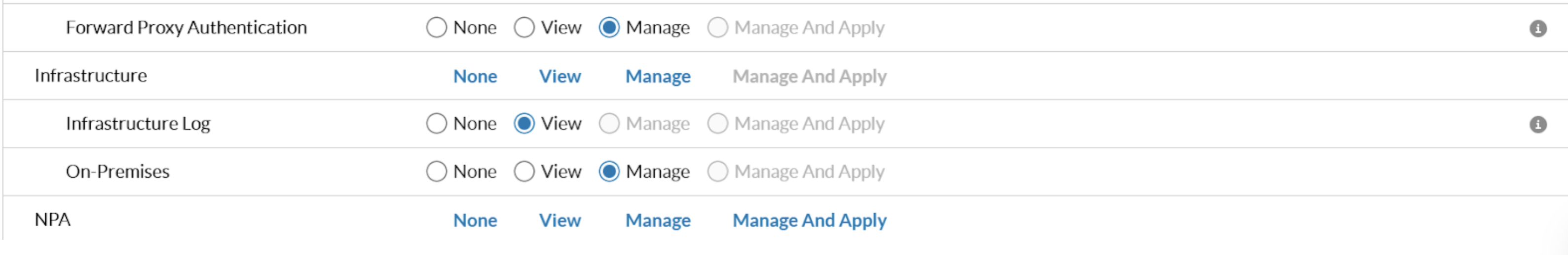Image resolution: width=1568 pixels, height=255 pixels.
Task: Click None link in Infrastructure row
Action: coord(475,76)
